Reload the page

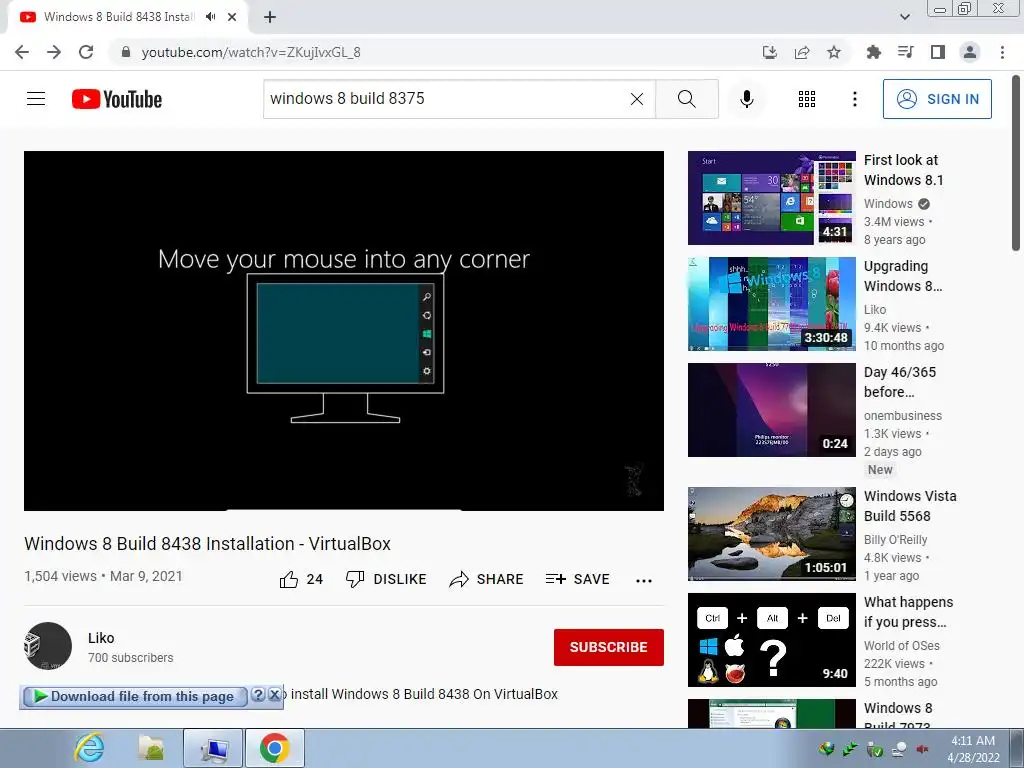pyautogui.click(x=86, y=52)
